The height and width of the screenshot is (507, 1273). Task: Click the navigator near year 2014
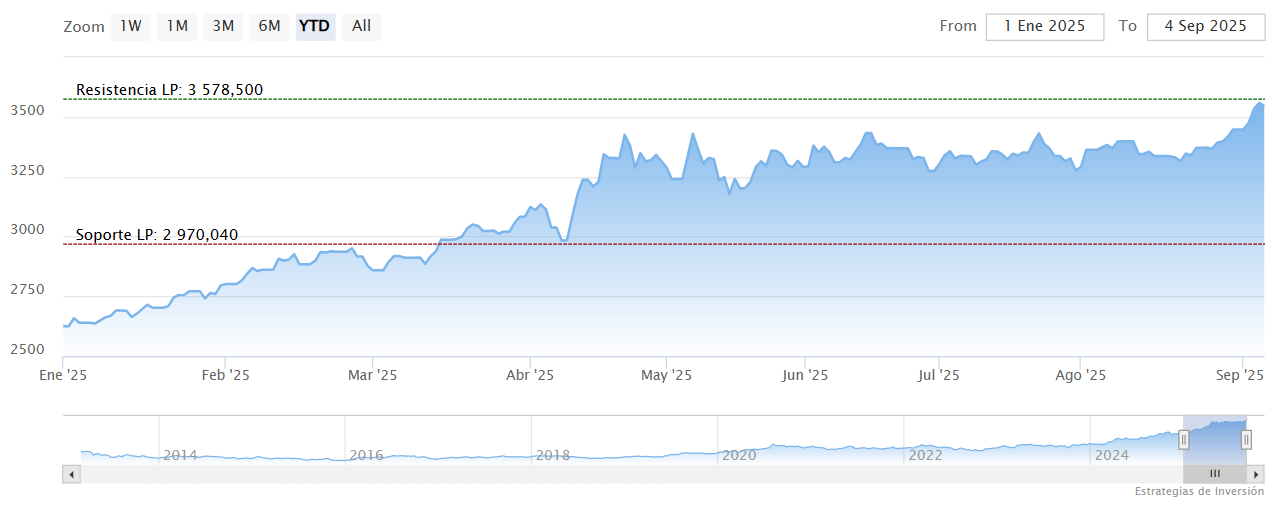point(180,455)
